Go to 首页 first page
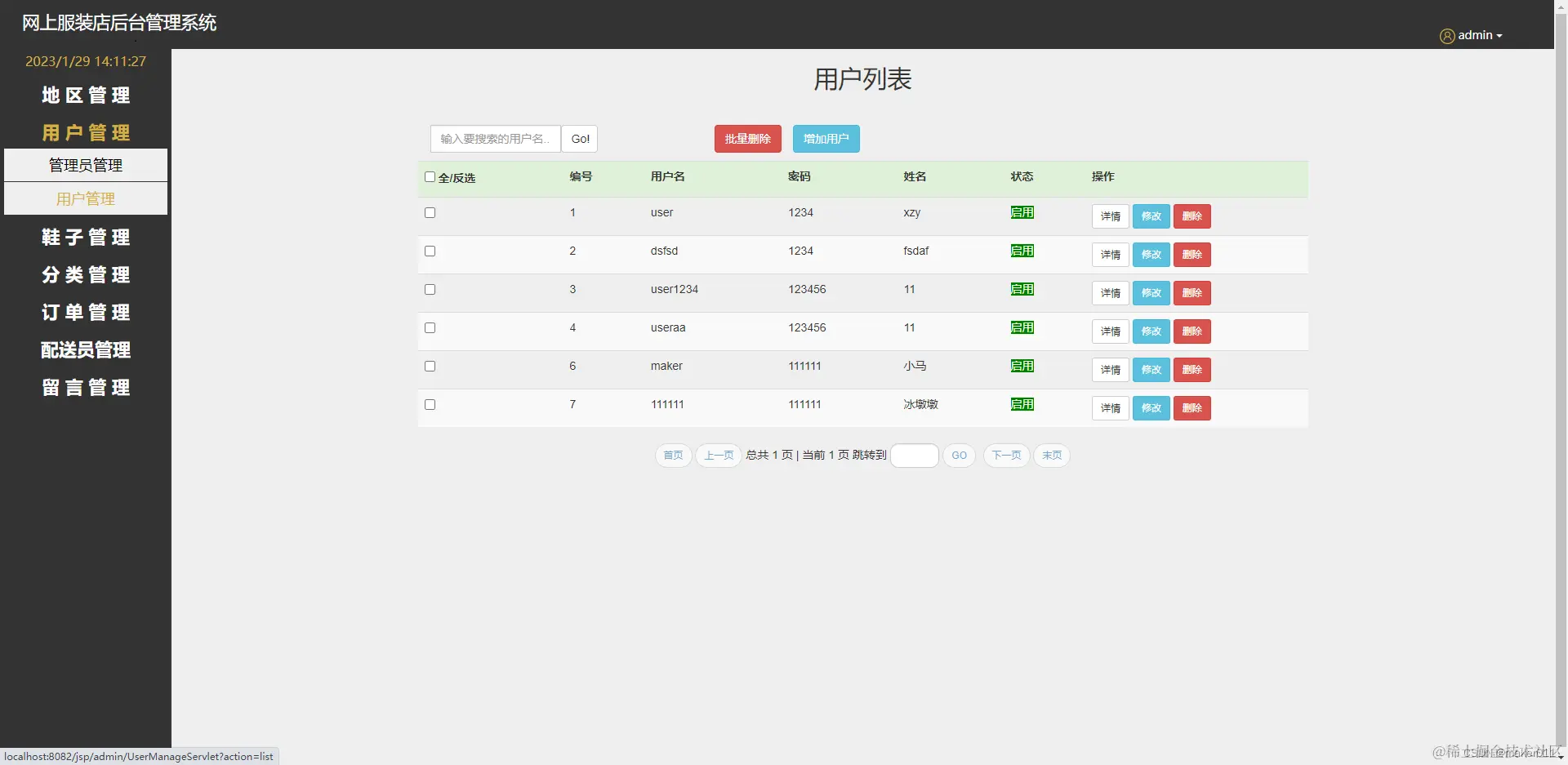This screenshot has height=765, width=1568. (x=674, y=456)
